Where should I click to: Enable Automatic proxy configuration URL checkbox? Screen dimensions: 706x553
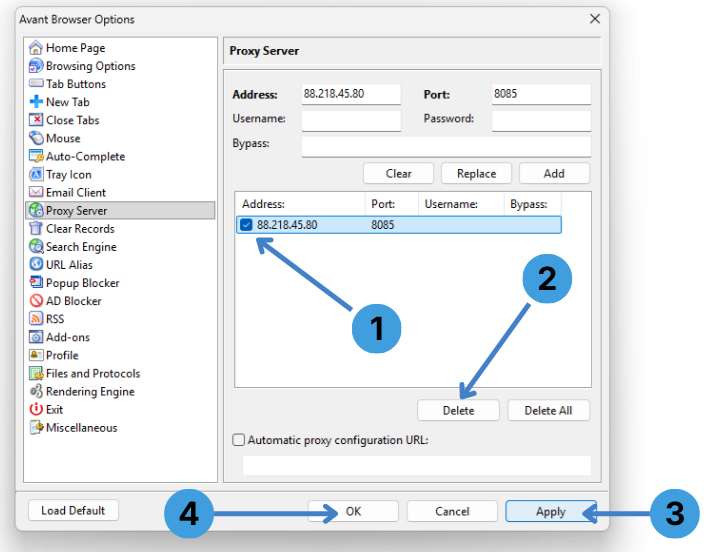pos(239,440)
